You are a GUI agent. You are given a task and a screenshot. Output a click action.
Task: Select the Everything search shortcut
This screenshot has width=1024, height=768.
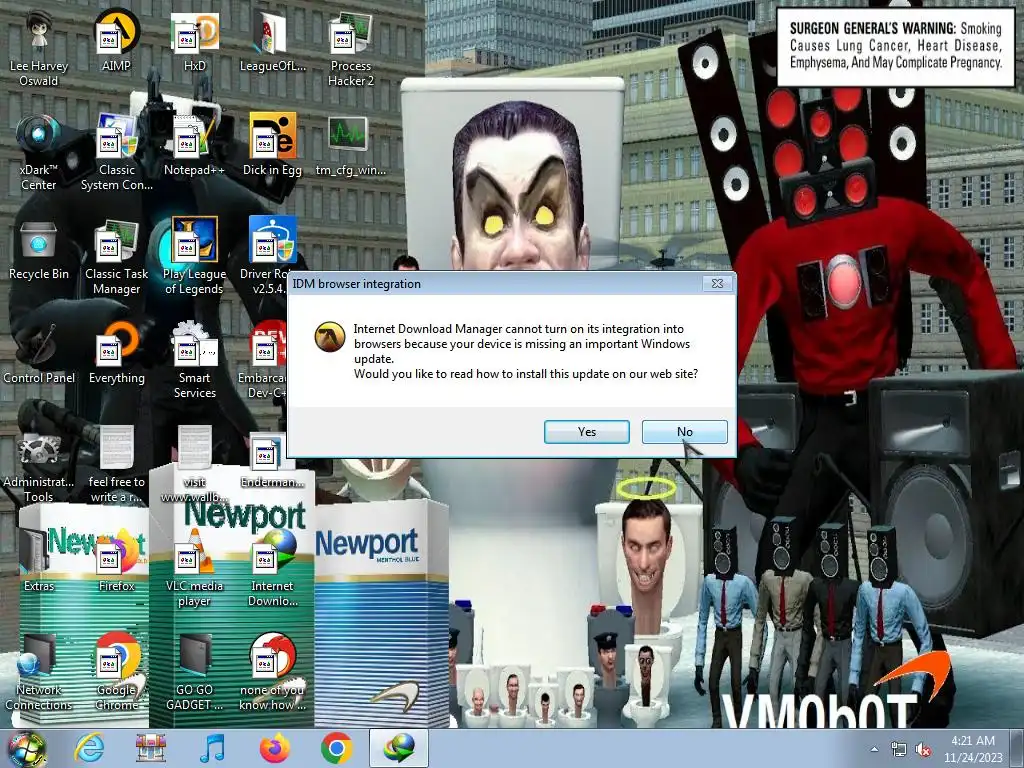tap(116, 353)
